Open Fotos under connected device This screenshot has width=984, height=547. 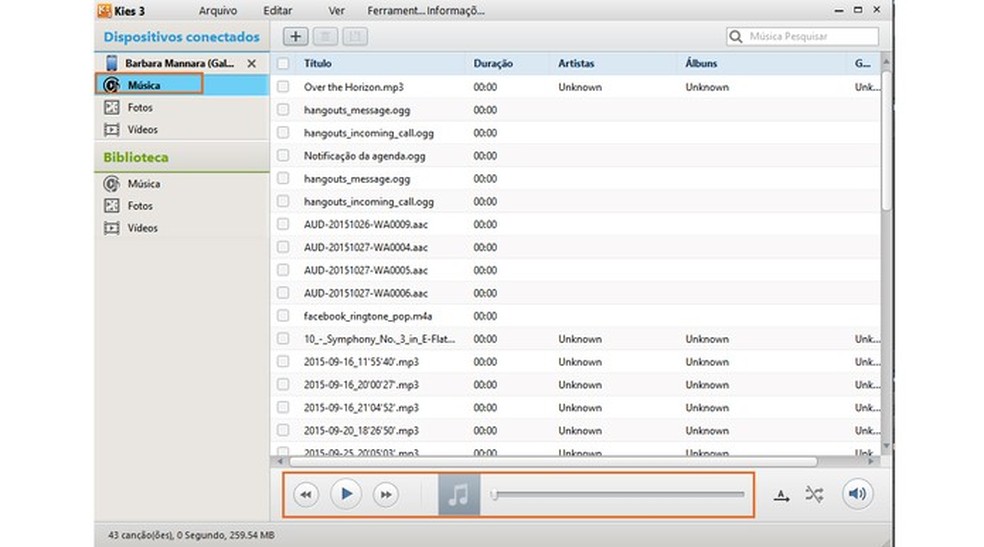click(x=140, y=108)
